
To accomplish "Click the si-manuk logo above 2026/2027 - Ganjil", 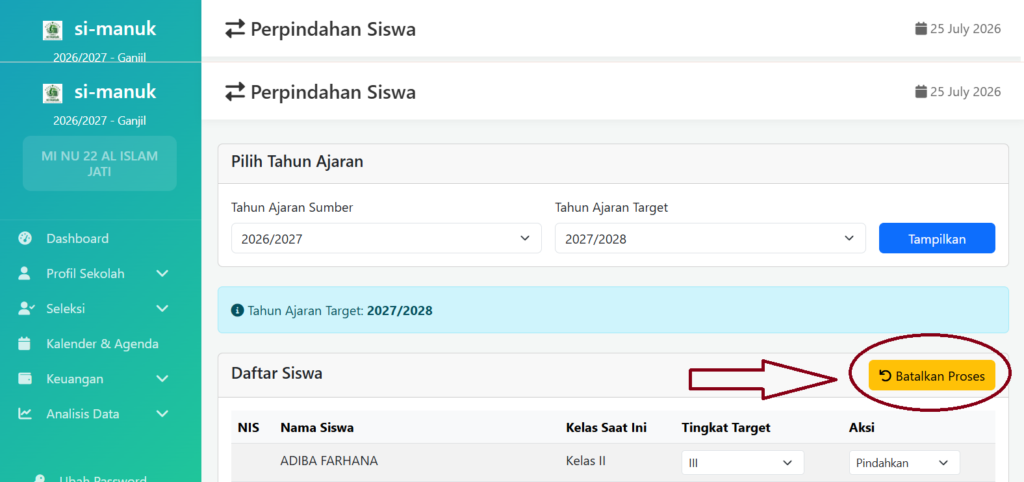I will click(x=52, y=93).
